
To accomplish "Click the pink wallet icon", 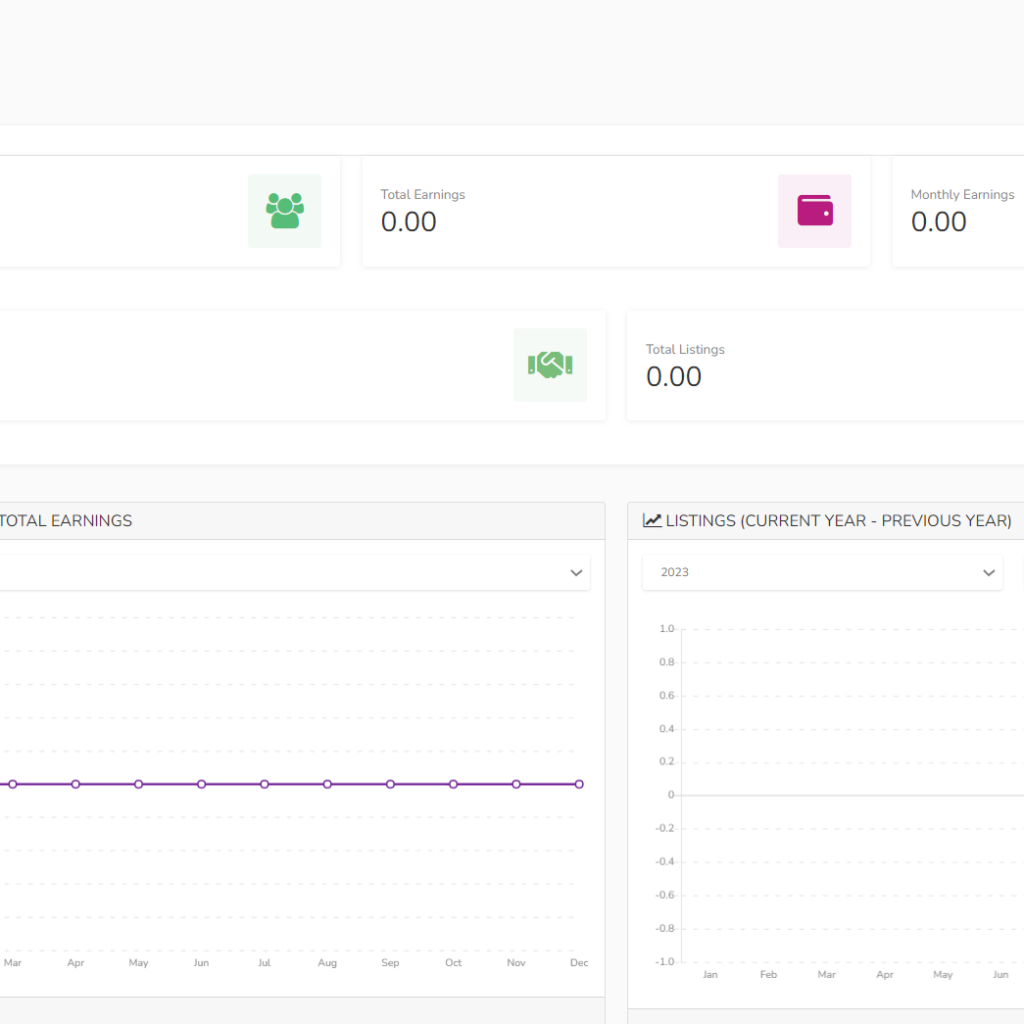I will [814, 211].
